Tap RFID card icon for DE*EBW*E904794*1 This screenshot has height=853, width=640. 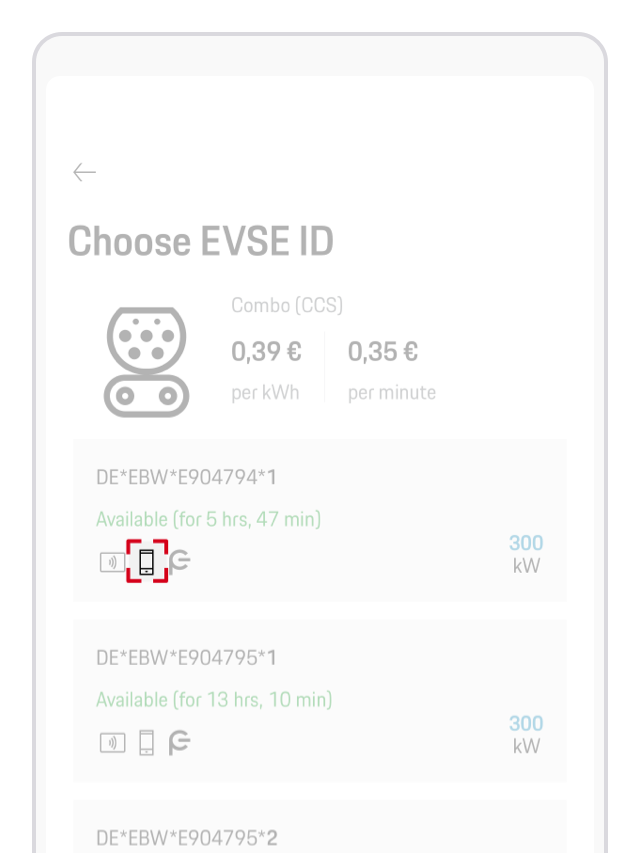coord(112,562)
